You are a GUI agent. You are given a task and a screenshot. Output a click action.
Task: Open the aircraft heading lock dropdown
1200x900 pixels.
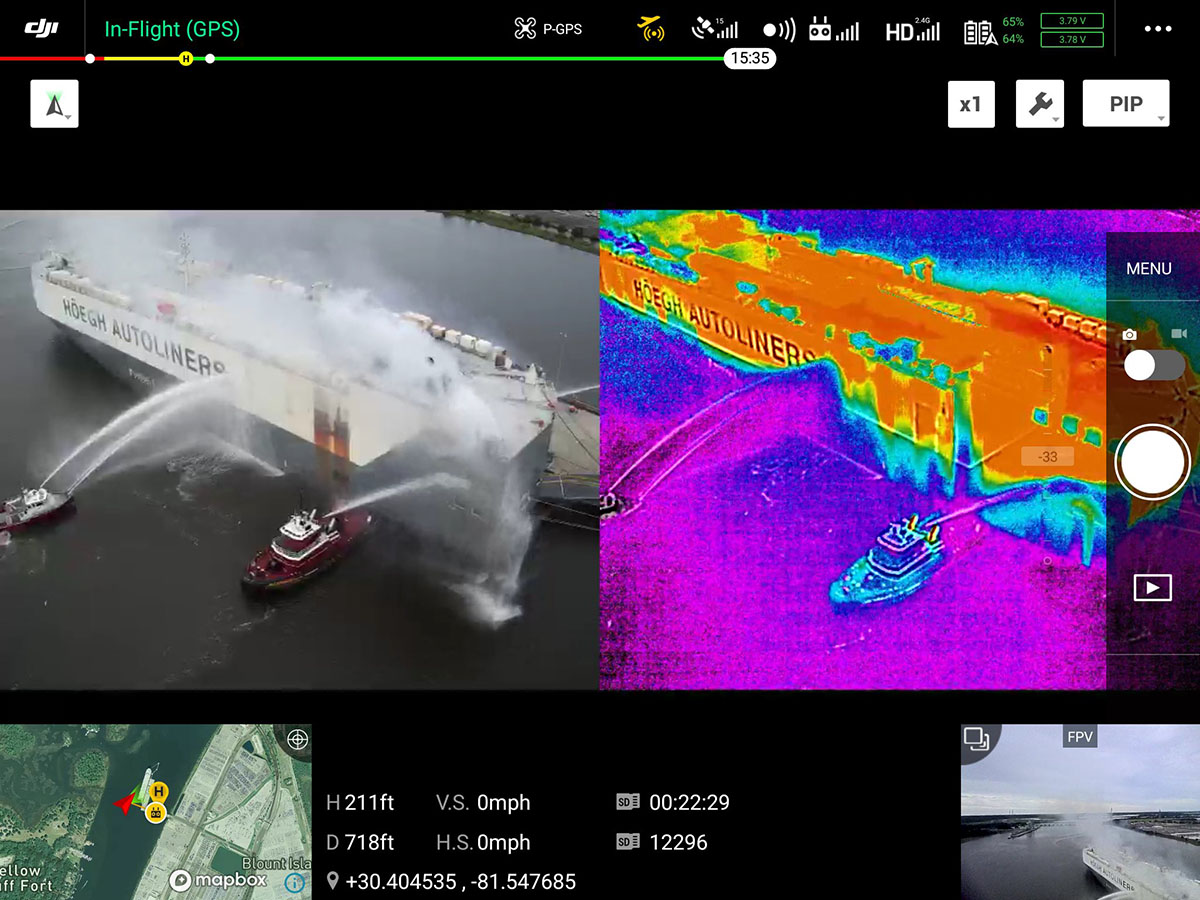coord(54,104)
